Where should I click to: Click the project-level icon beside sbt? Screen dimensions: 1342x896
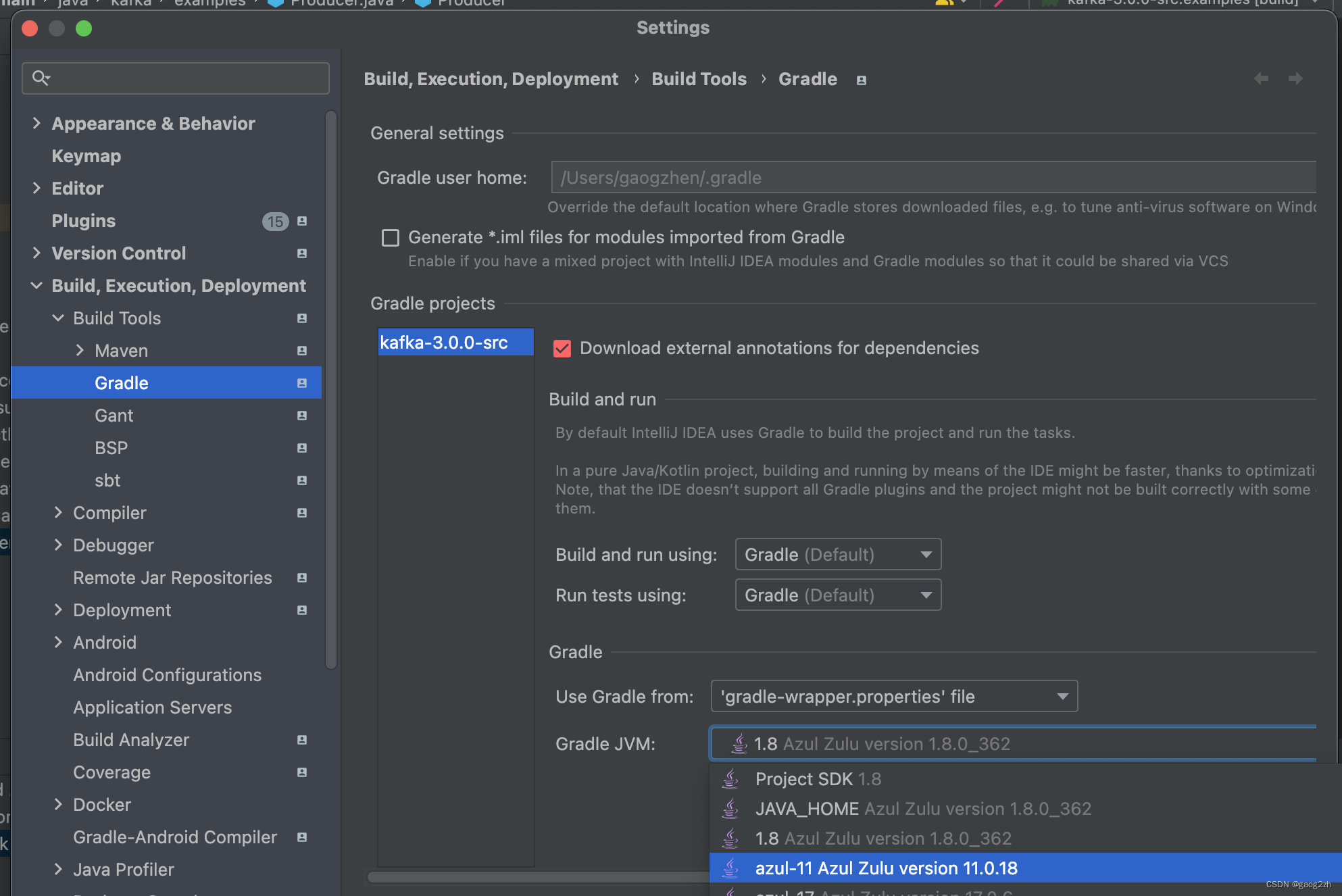302,480
